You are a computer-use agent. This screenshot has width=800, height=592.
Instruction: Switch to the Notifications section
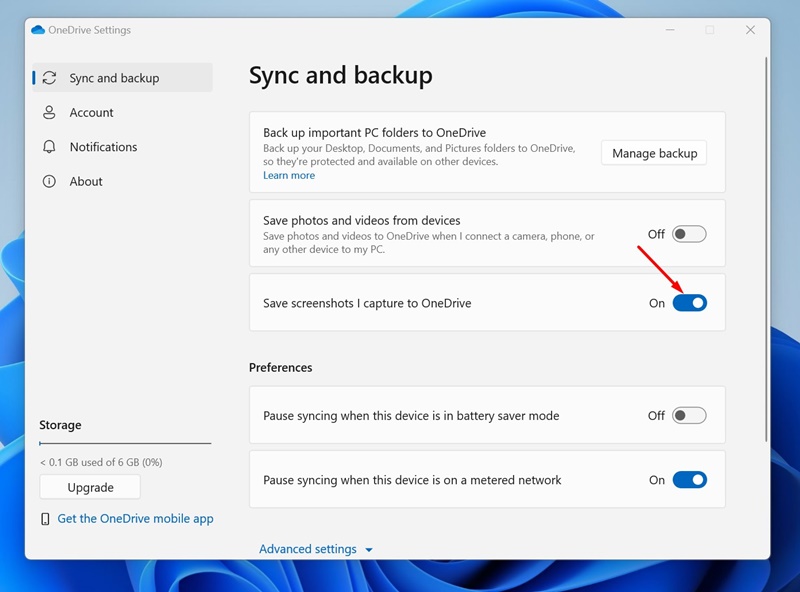(x=105, y=147)
